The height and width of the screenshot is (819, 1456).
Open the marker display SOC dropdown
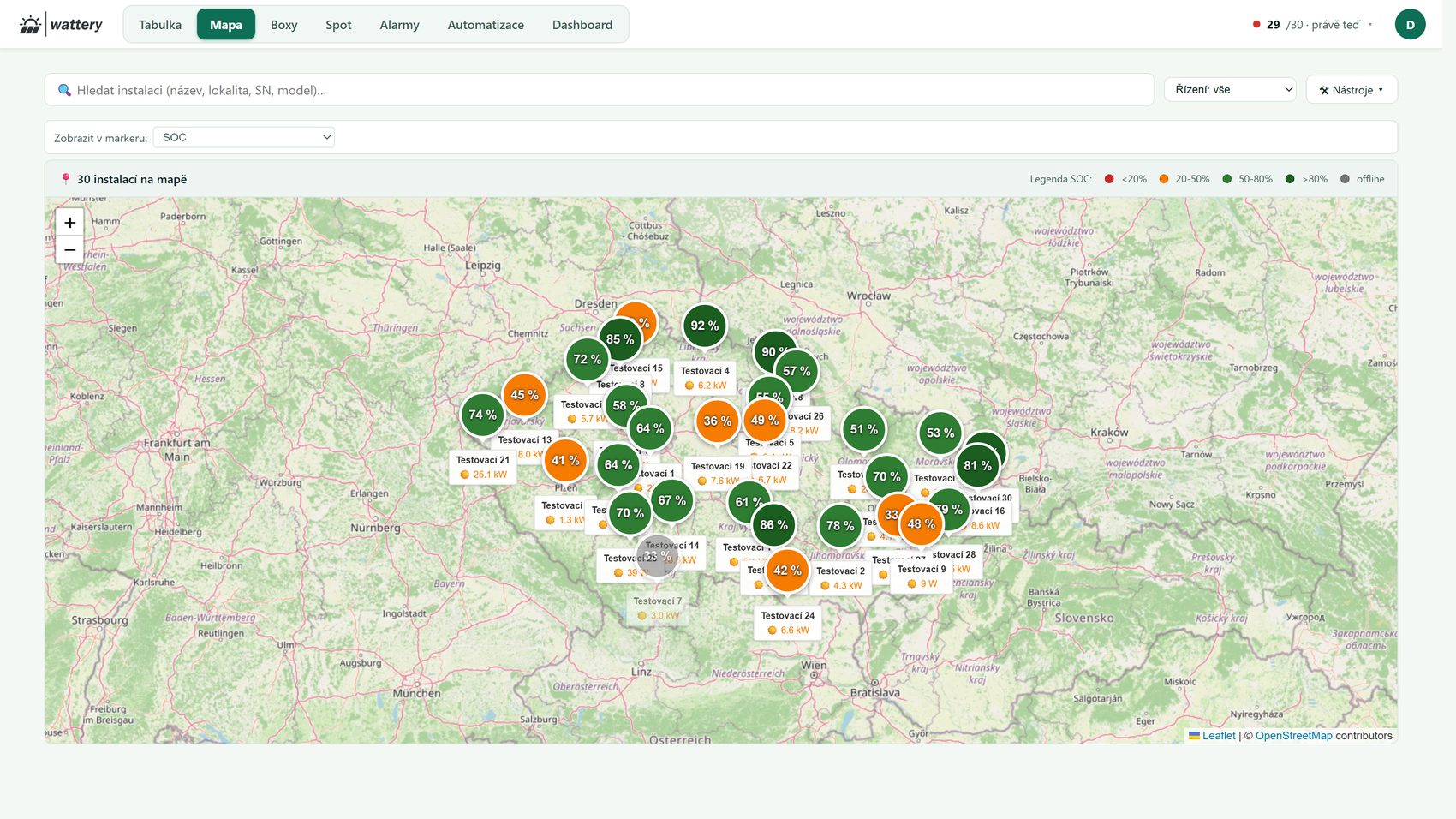pos(244,137)
